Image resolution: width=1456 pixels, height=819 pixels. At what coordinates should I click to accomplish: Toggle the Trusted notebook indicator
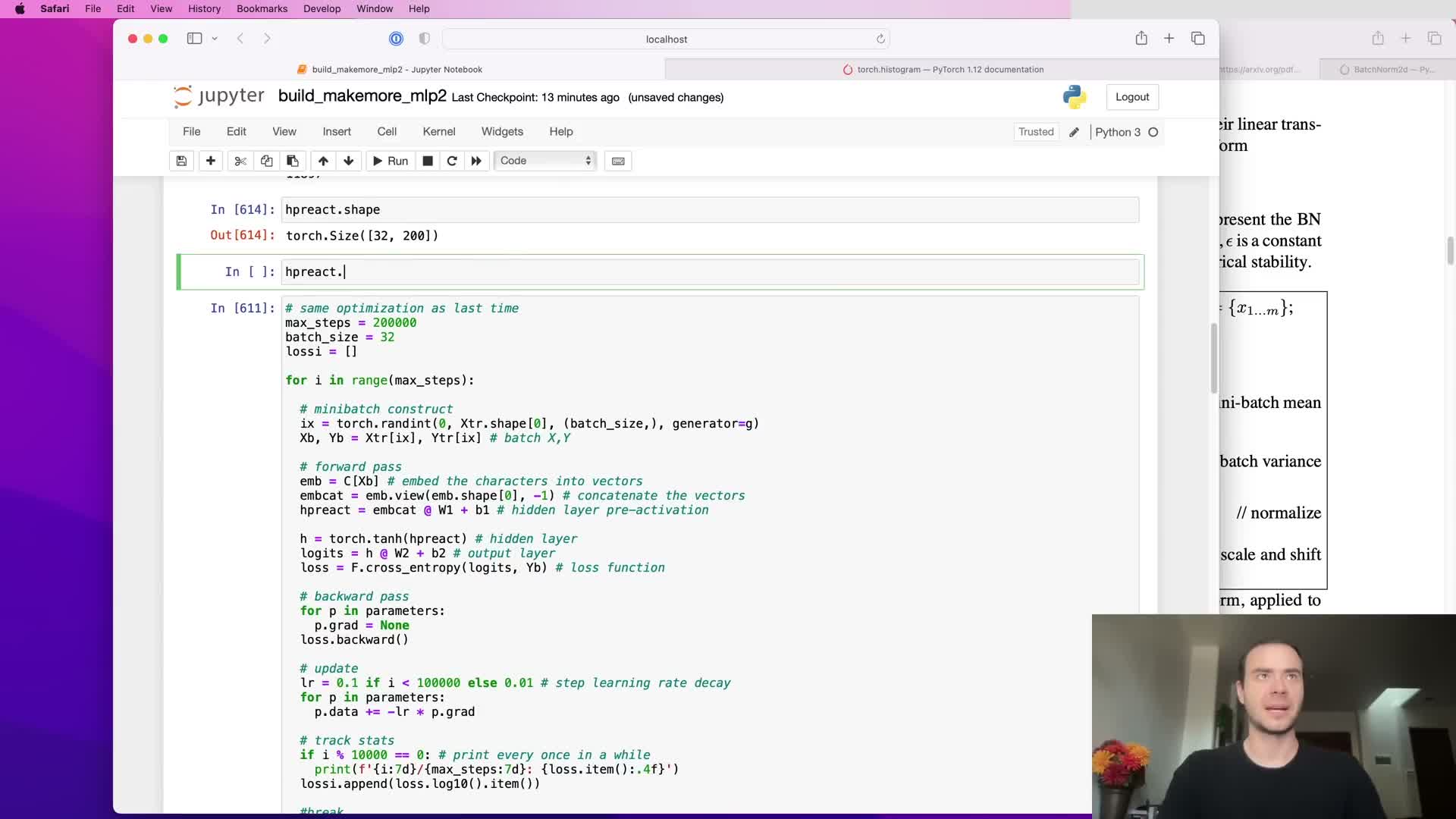pos(1036,132)
